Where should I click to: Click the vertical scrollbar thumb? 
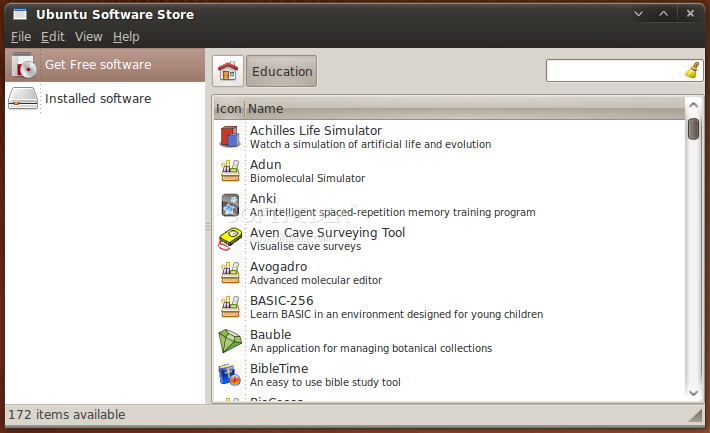pos(693,129)
